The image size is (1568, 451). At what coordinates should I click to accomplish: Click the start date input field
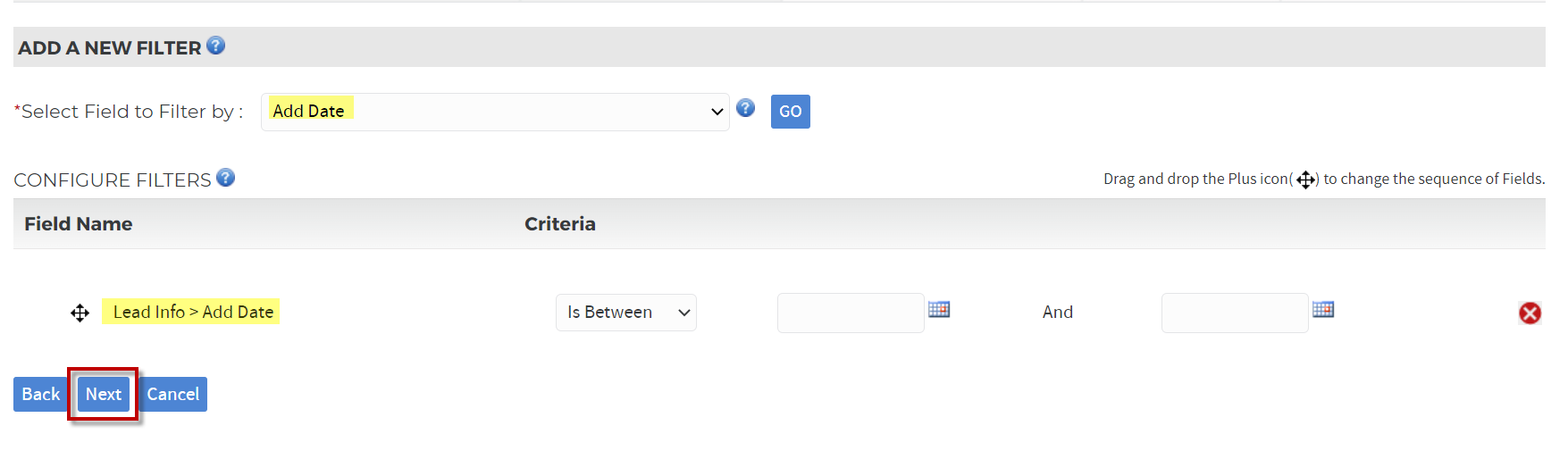pos(851,313)
